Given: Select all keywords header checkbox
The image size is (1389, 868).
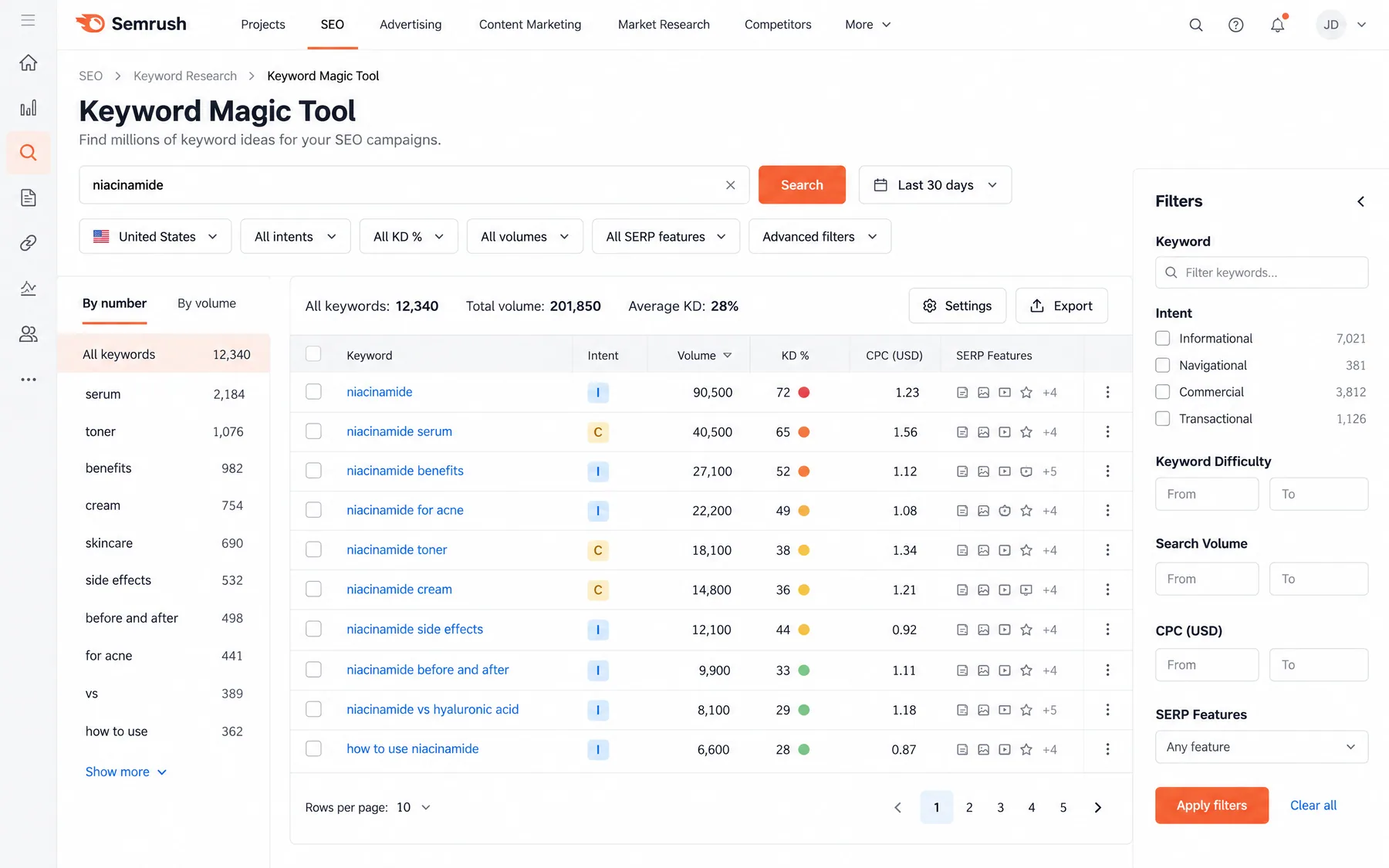Looking at the screenshot, I should point(313,354).
